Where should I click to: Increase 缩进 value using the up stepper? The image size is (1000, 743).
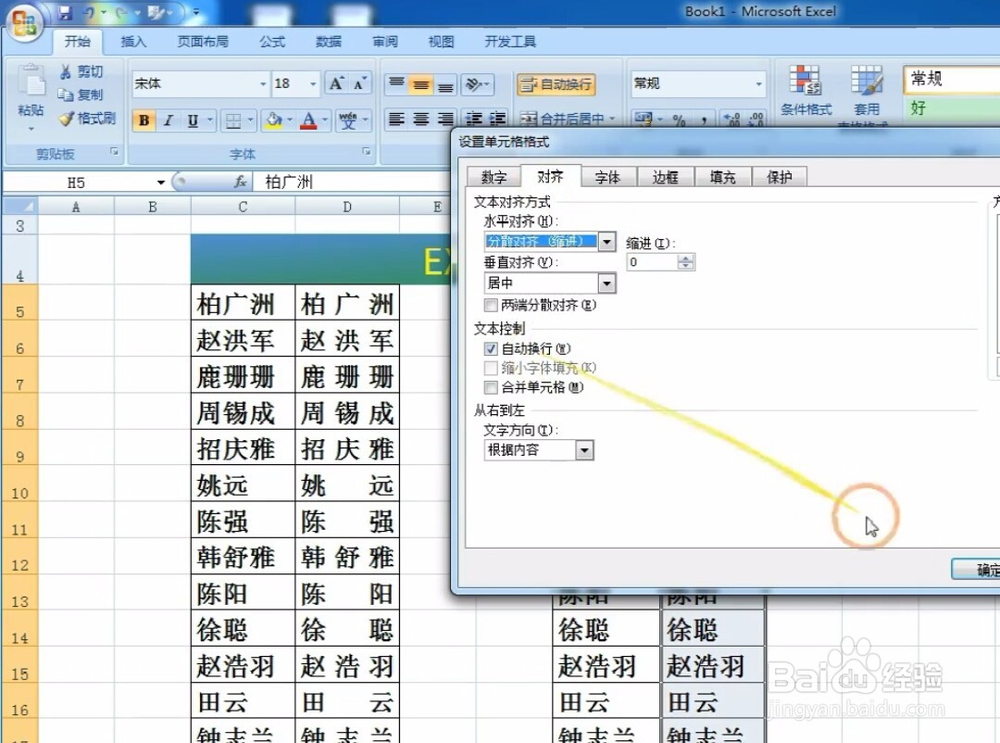(x=687, y=256)
